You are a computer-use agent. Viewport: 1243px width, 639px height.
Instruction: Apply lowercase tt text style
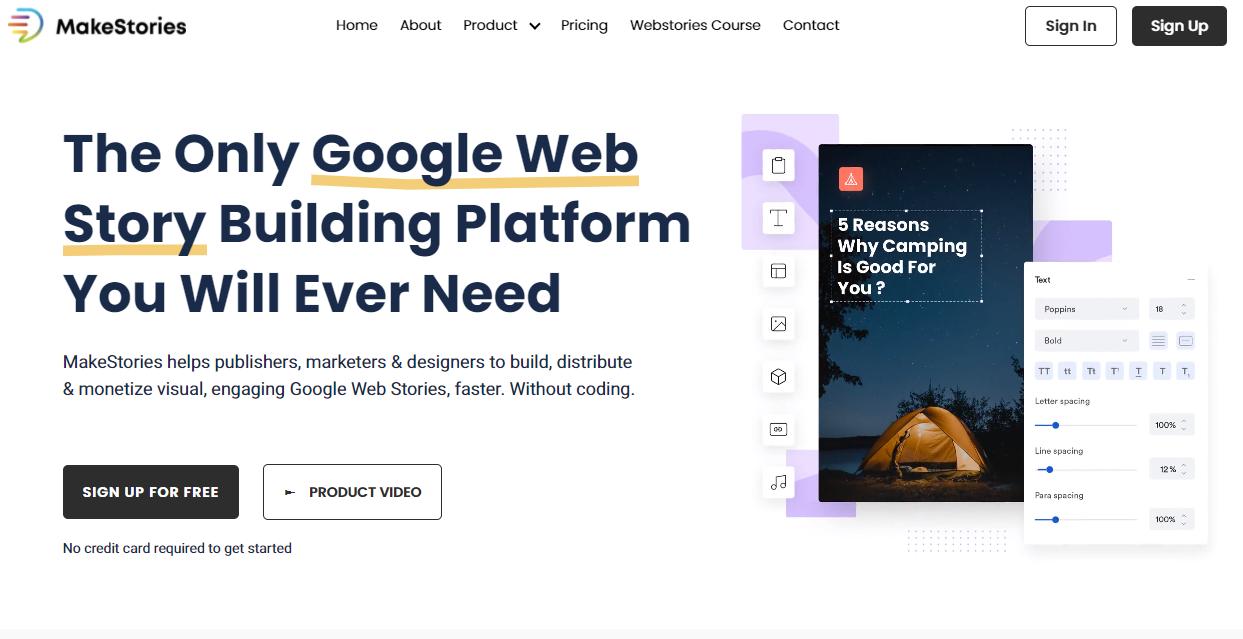coord(1068,371)
